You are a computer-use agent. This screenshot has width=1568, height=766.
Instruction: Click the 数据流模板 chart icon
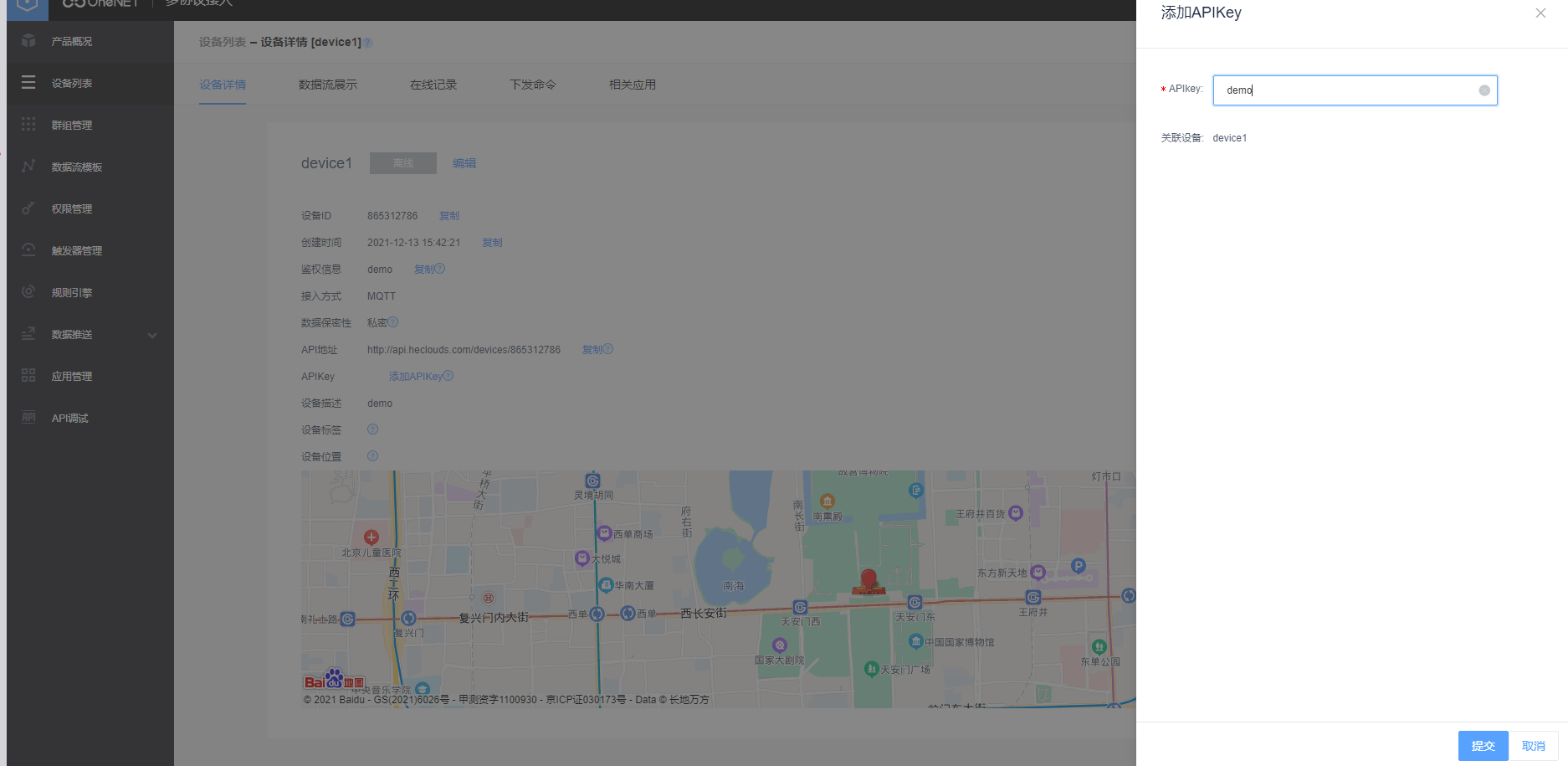[x=28, y=167]
